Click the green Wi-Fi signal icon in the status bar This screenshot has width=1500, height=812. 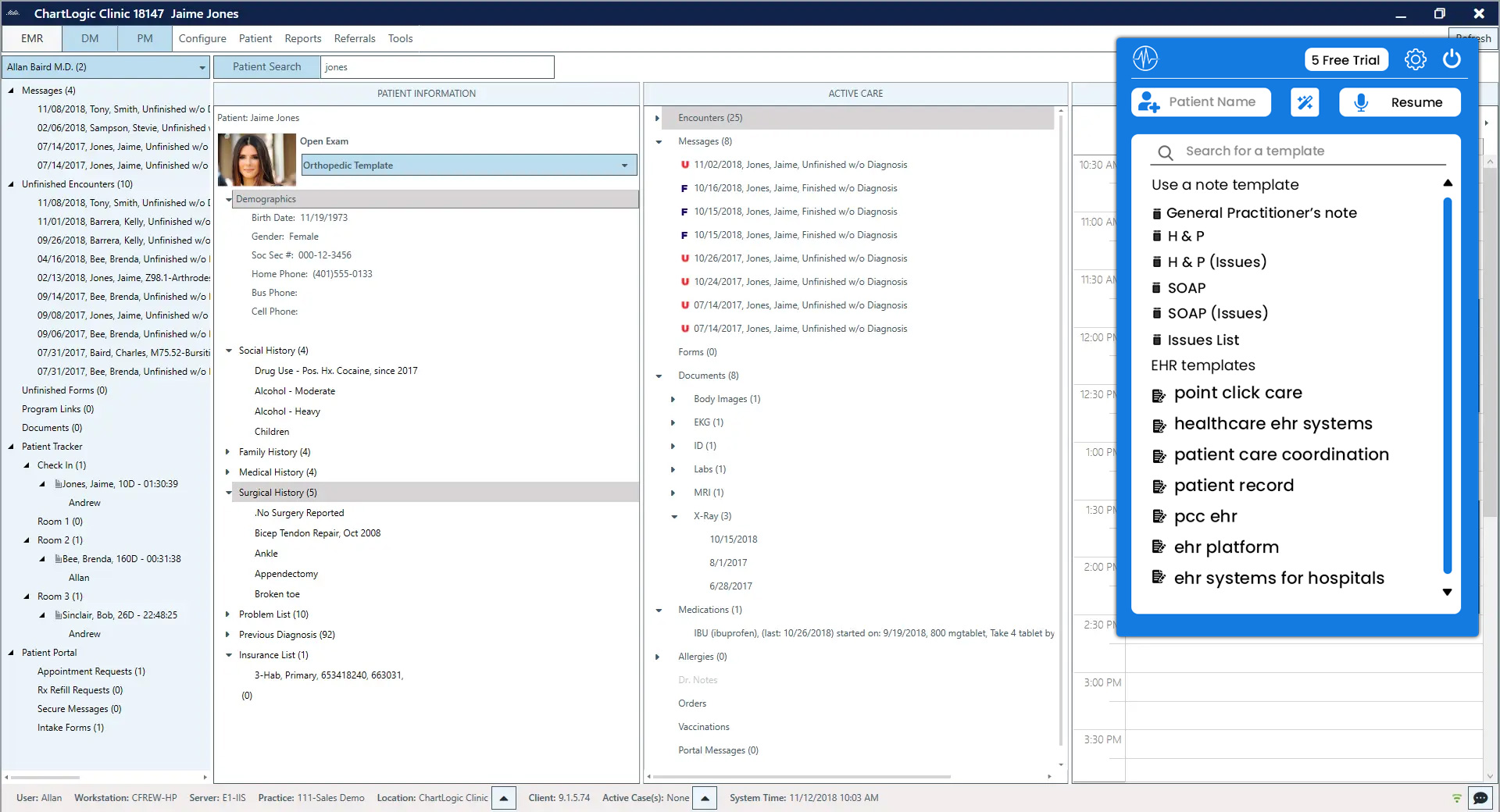click(x=1456, y=798)
